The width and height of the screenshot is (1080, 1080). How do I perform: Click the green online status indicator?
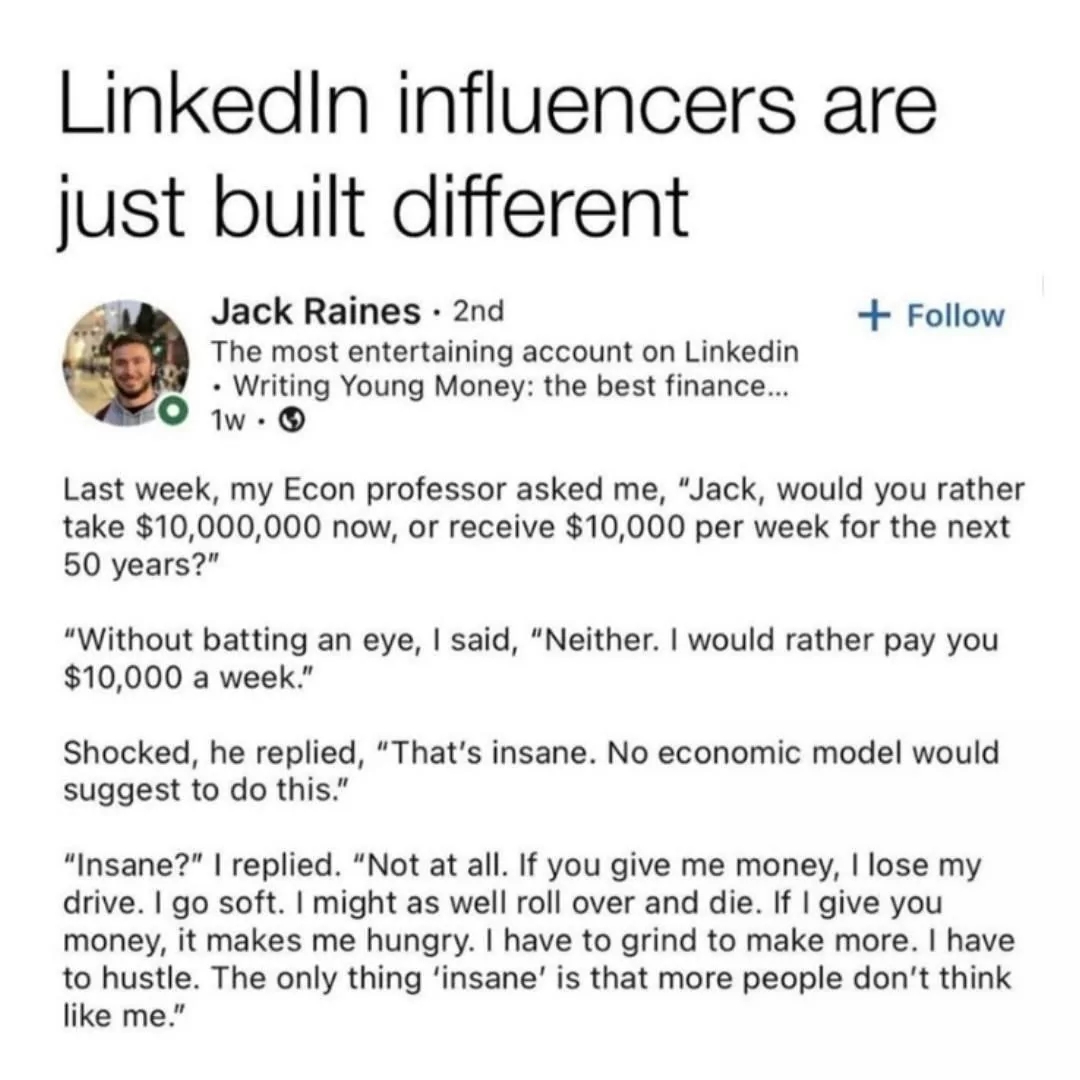click(x=172, y=411)
